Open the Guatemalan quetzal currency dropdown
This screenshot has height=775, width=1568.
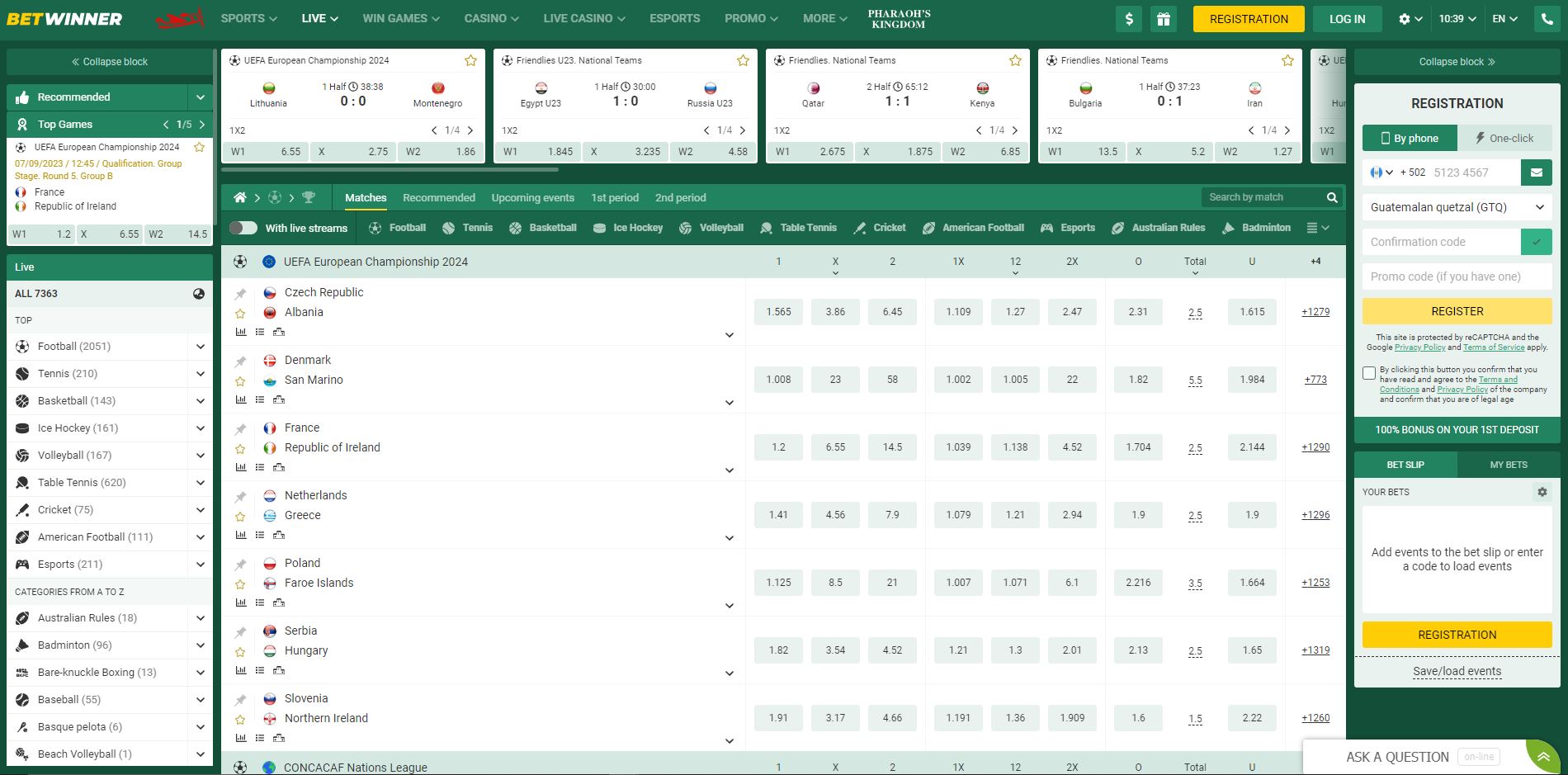pyautogui.click(x=1457, y=207)
